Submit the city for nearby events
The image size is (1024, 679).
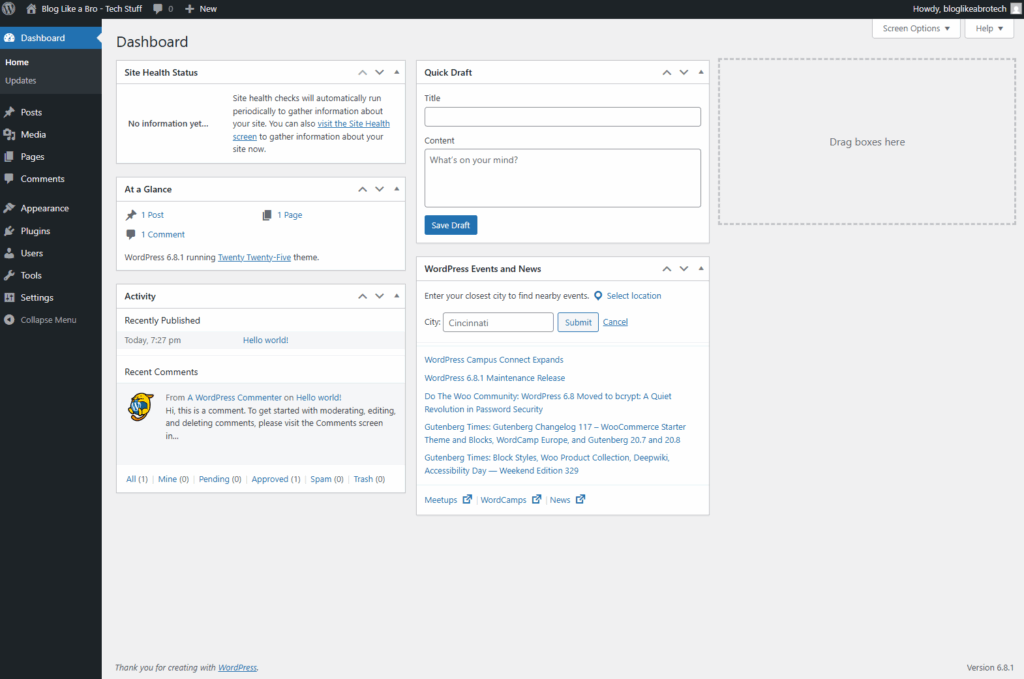[578, 323]
